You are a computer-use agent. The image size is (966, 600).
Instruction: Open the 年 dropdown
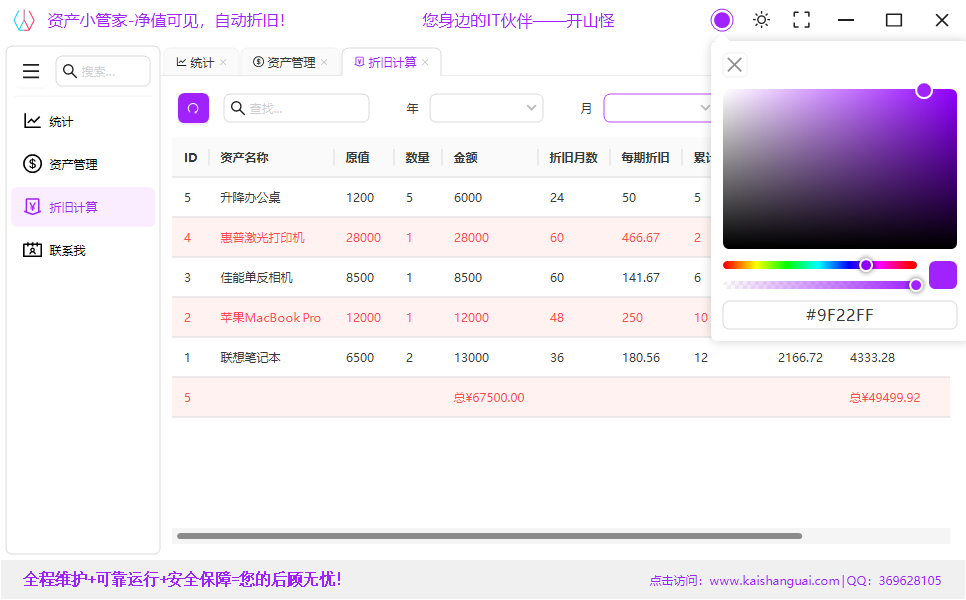click(x=486, y=108)
